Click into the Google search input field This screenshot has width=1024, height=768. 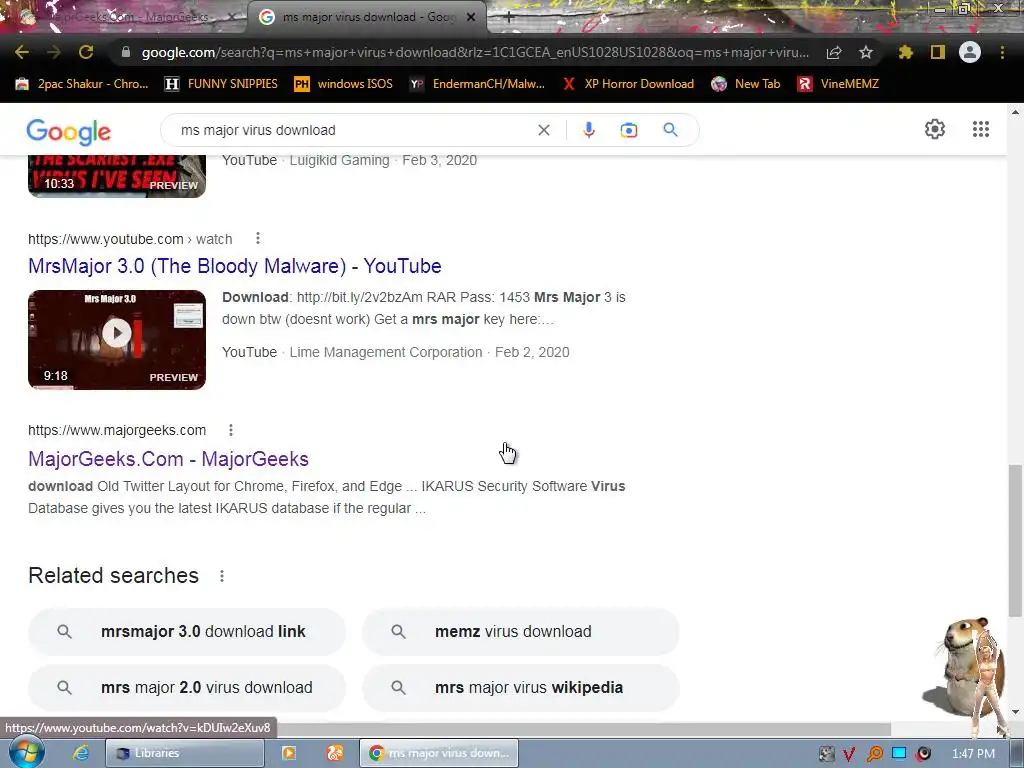point(353,130)
